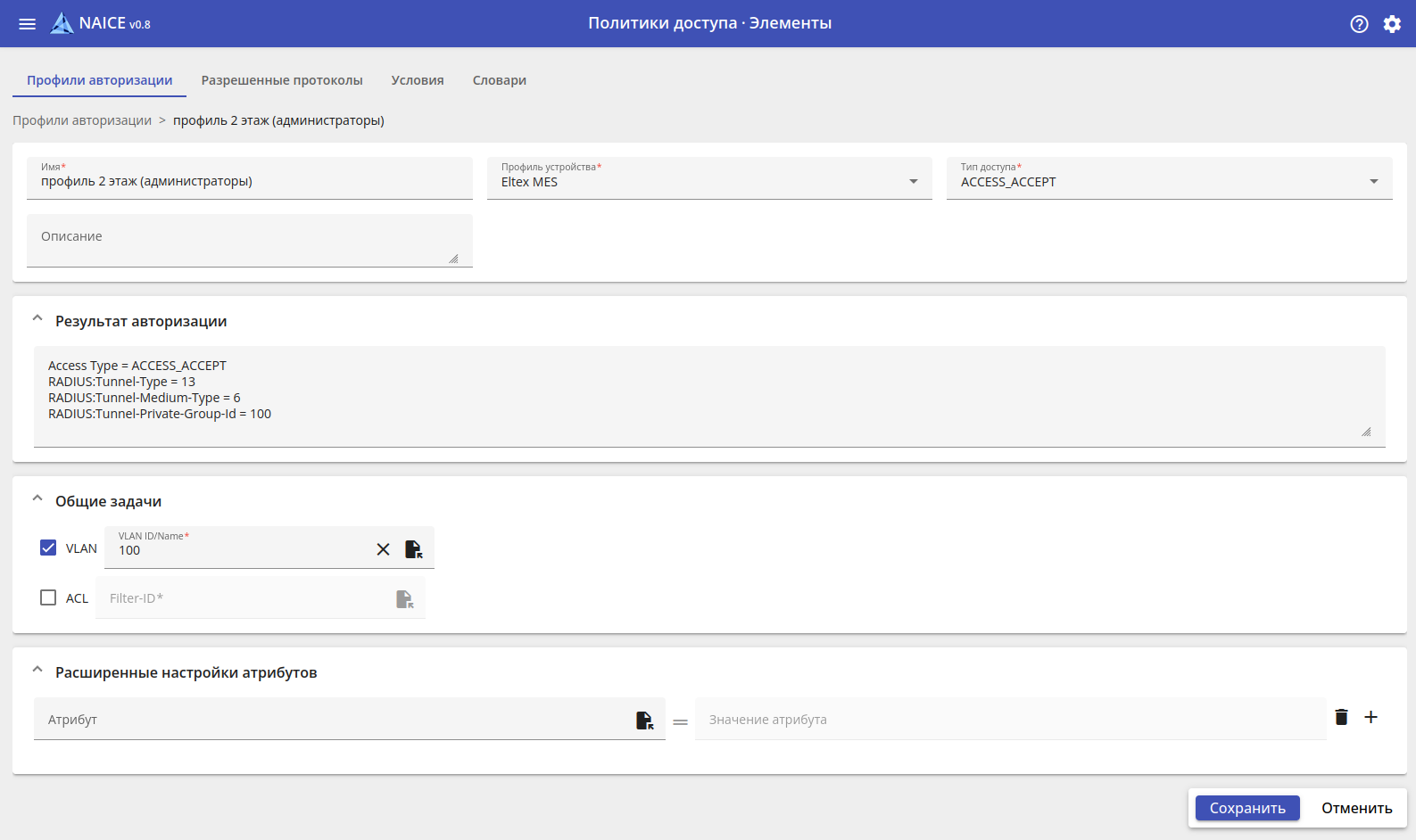This screenshot has height=840, width=1416.
Task: Click the Отменить button
Action: 1357,808
